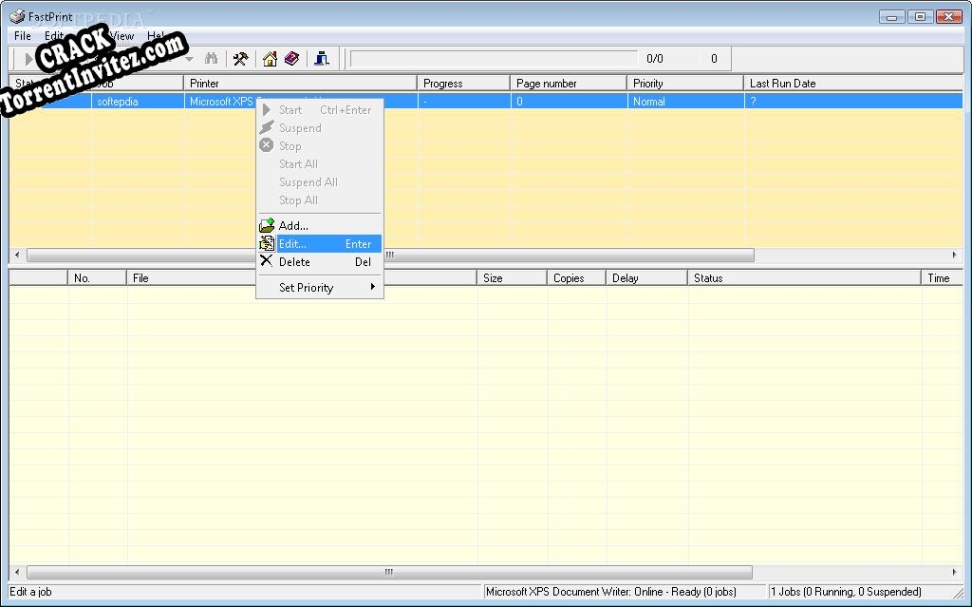
Task: Click the Delete X icon in context menu
Action: point(267,262)
